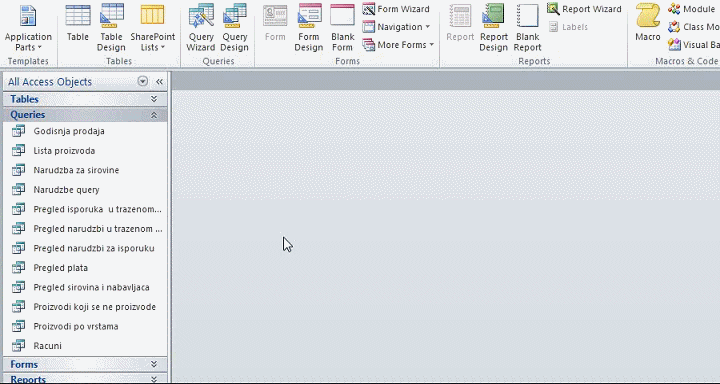Launch the Report Wizard
Viewport: 720px width, 384px height.
(x=584, y=9)
